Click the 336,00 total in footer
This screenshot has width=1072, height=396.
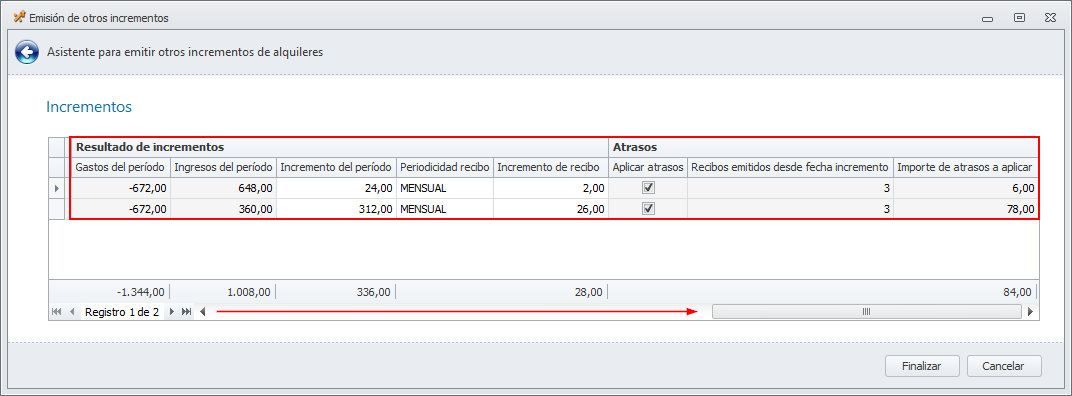tap(373, 292)
